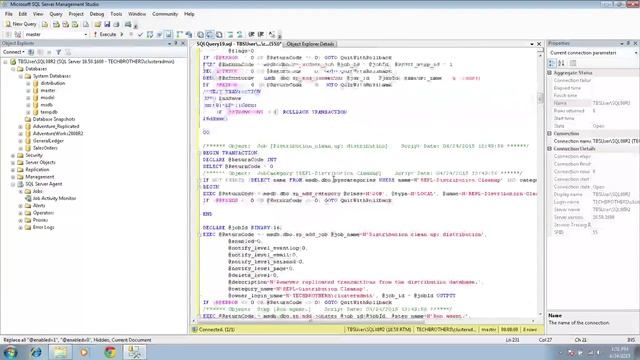
Task: Switch to Object Explorer Details tab
Action: 310,44
